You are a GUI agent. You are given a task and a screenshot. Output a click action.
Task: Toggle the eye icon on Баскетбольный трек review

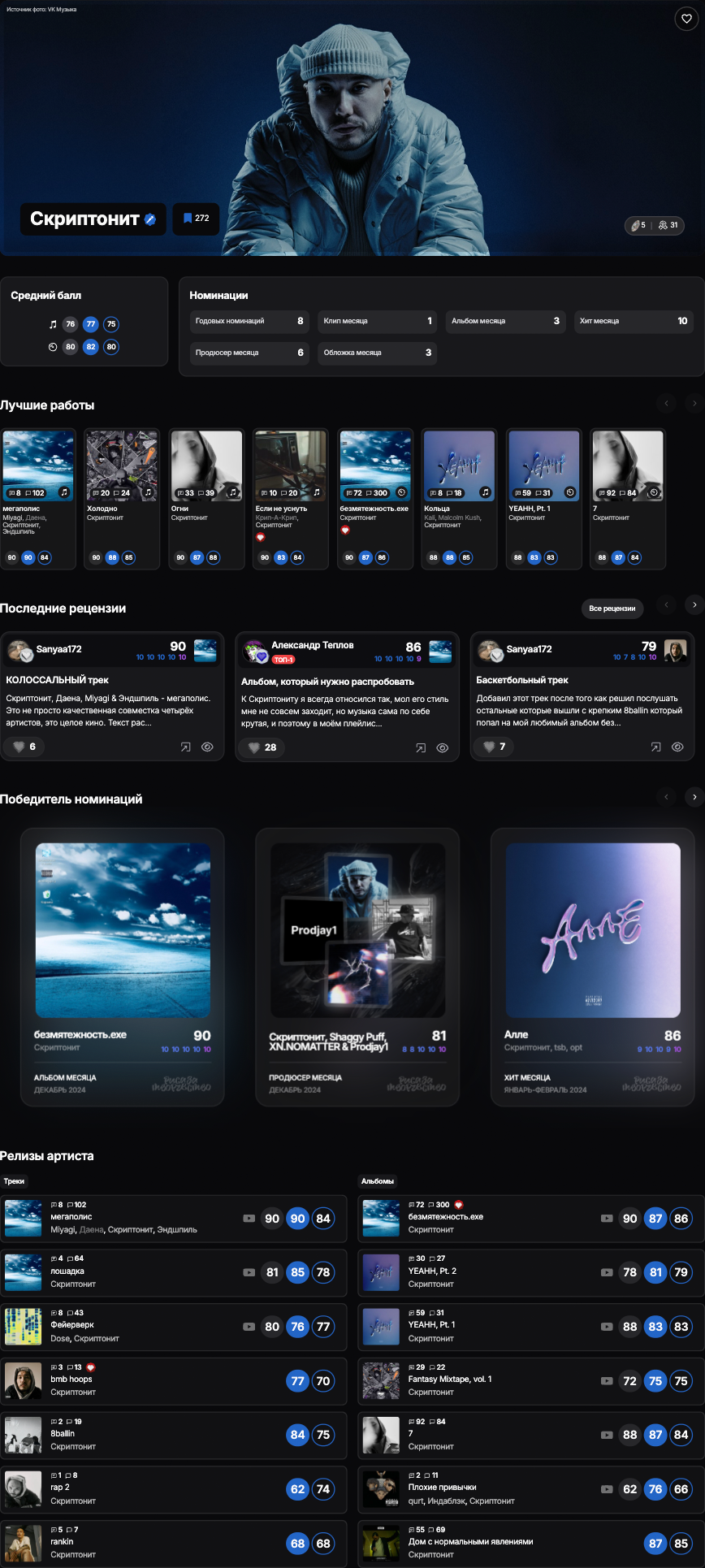[x=677, y=747]
